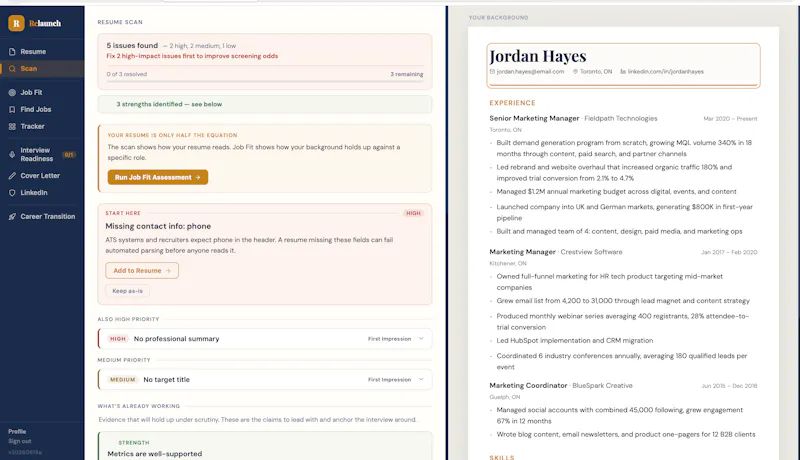Click the Interview Readiness microphone icon
The width and height of the screenshot is (800, 460).
click(12, 154)
